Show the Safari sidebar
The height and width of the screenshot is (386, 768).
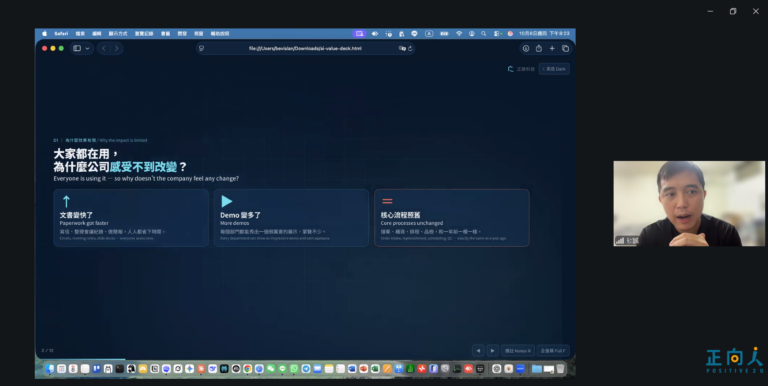(77, 48)
